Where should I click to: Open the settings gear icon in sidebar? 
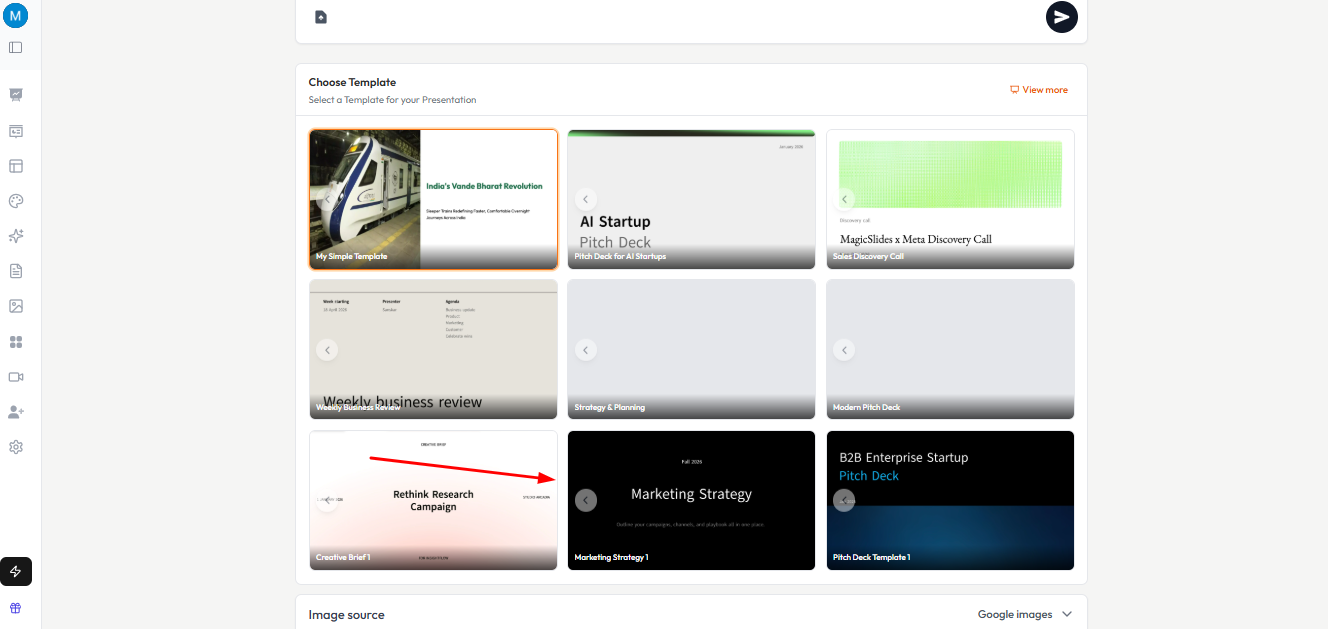16,447
